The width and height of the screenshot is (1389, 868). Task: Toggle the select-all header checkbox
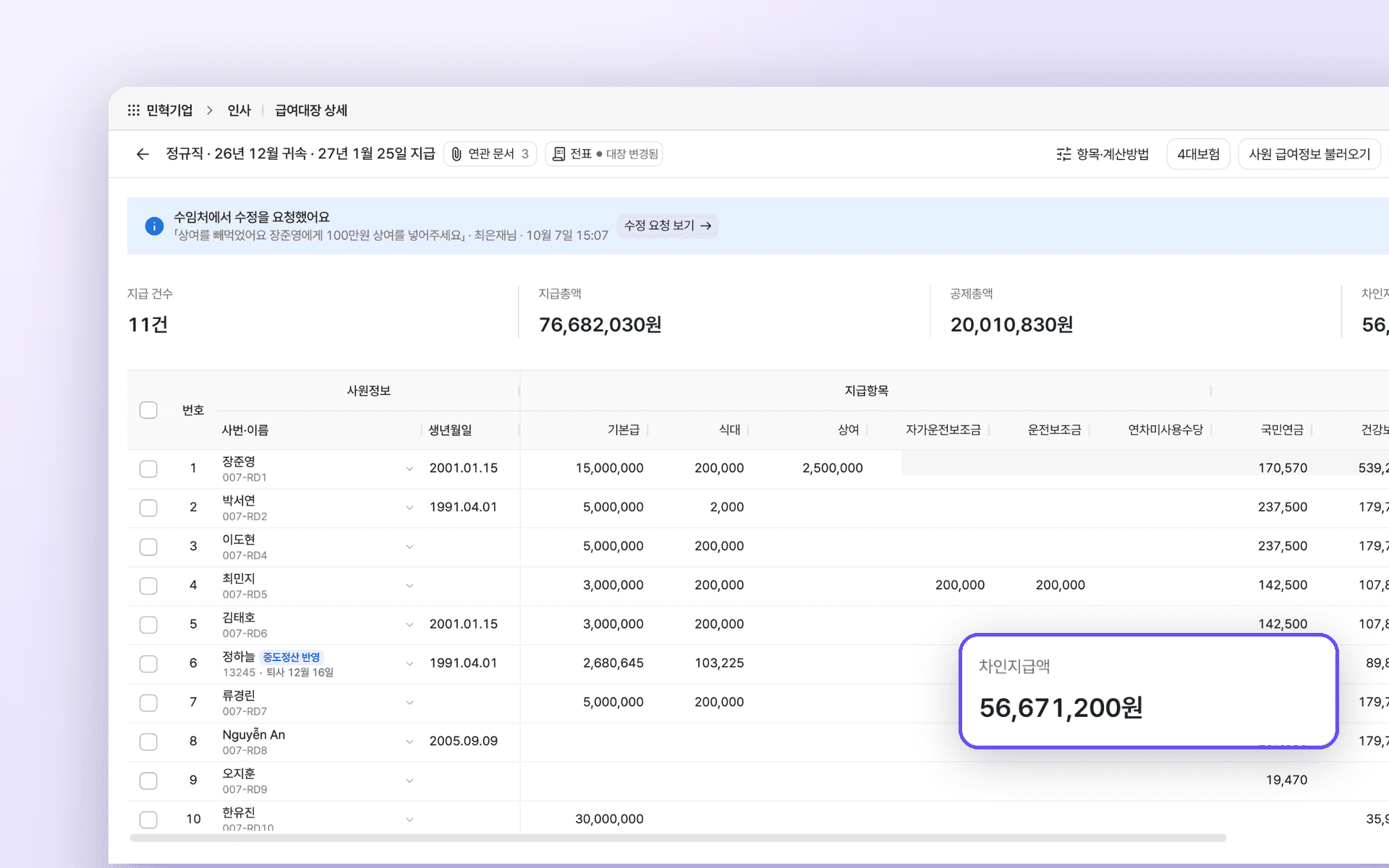[x=148, y=410]
